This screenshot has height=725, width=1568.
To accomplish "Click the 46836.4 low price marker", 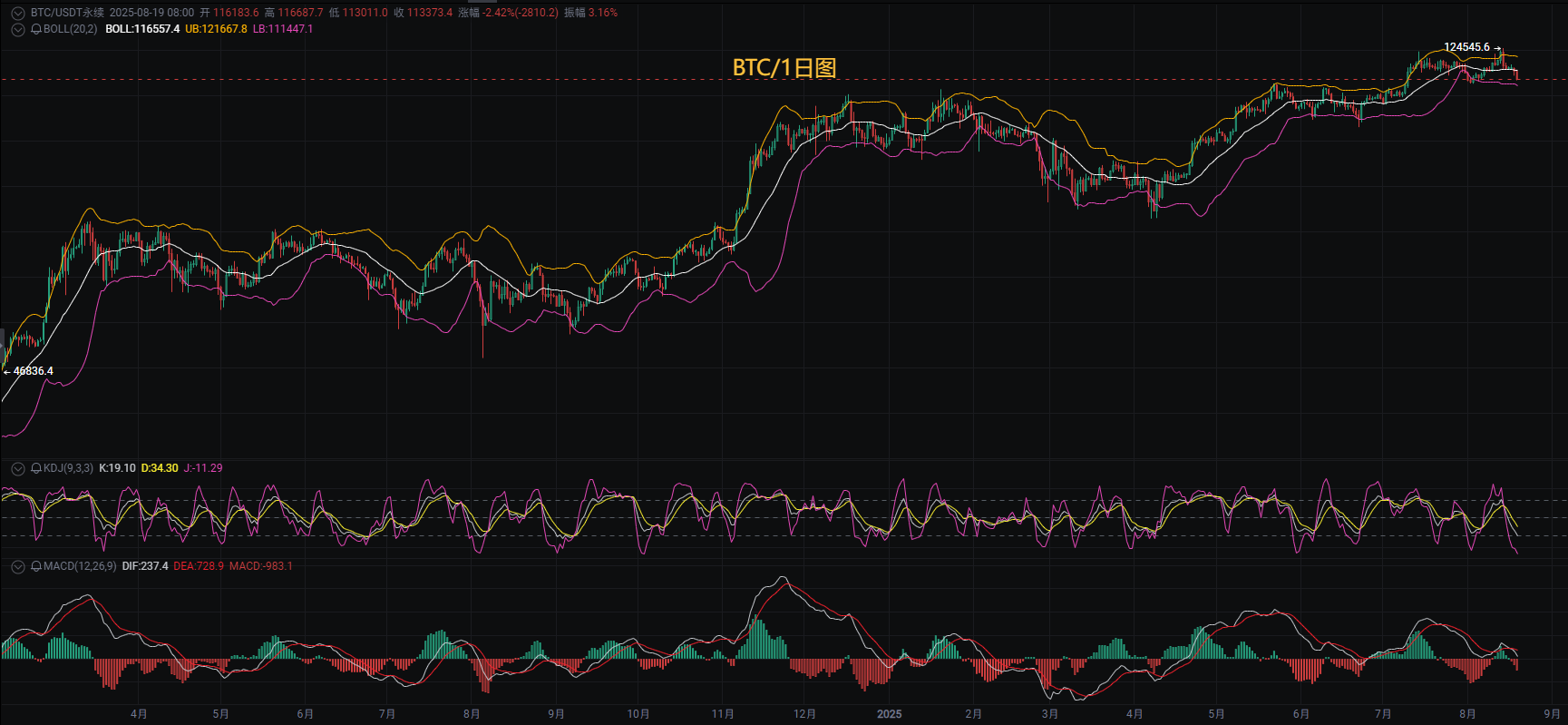I will 33,371.
